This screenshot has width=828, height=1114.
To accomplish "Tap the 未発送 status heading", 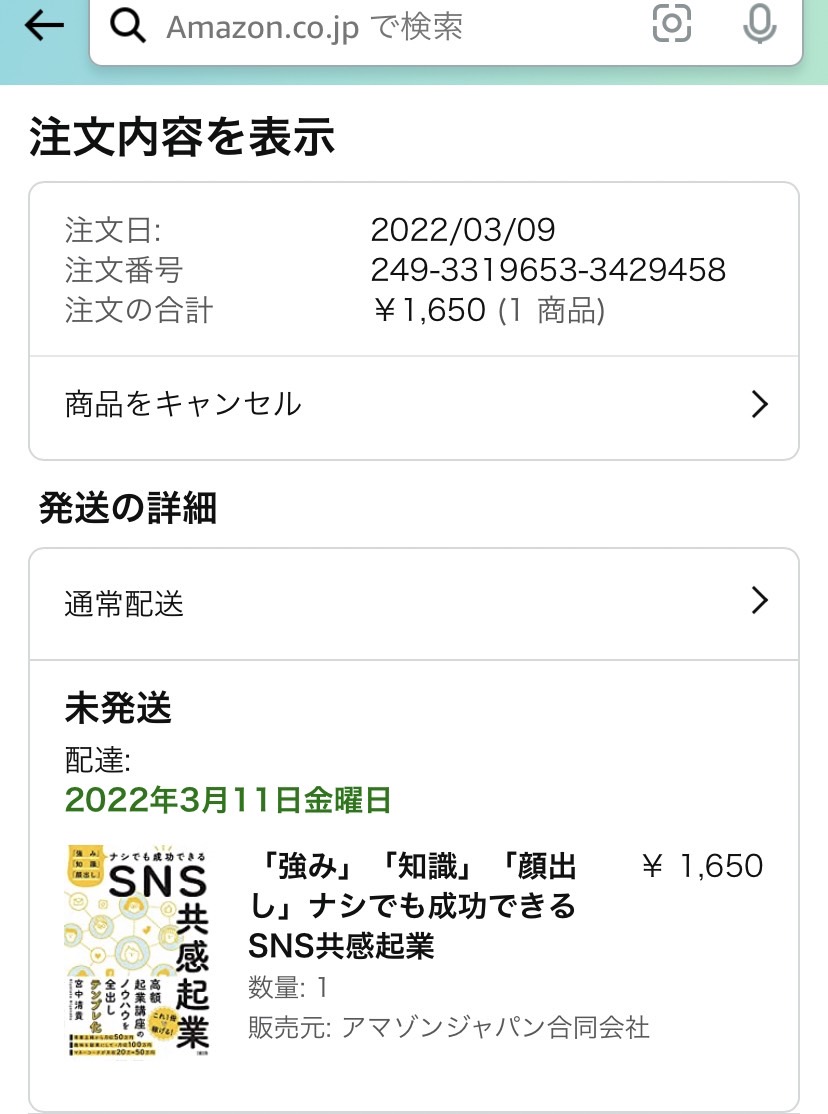I will (118, 708).
